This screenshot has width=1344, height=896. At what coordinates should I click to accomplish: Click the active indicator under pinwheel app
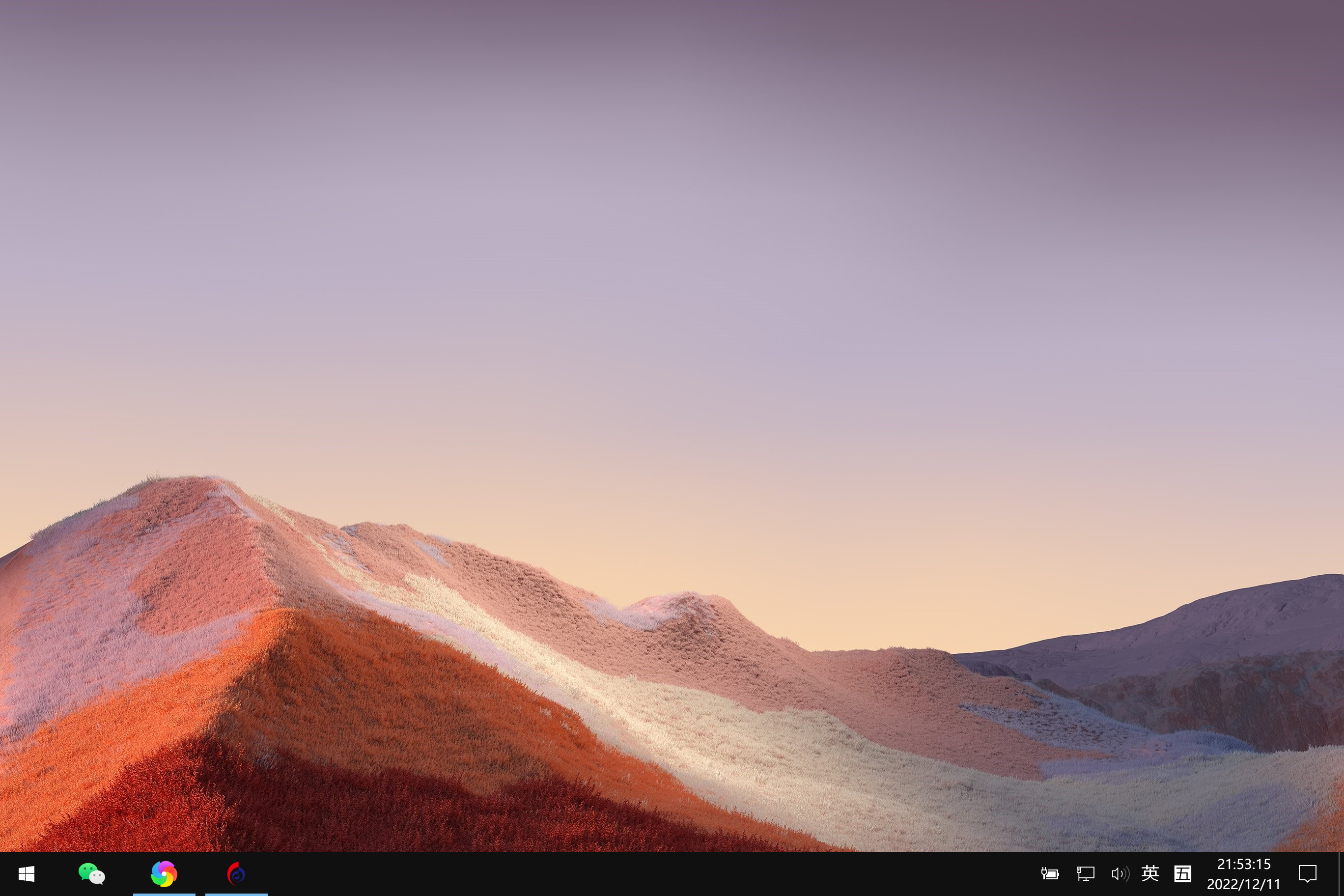click(x=164, y=895)
